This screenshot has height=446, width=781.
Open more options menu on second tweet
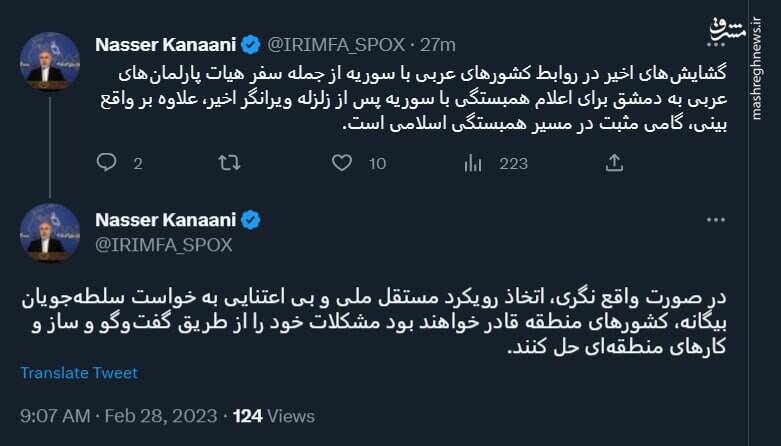click(x=715, y=220)
